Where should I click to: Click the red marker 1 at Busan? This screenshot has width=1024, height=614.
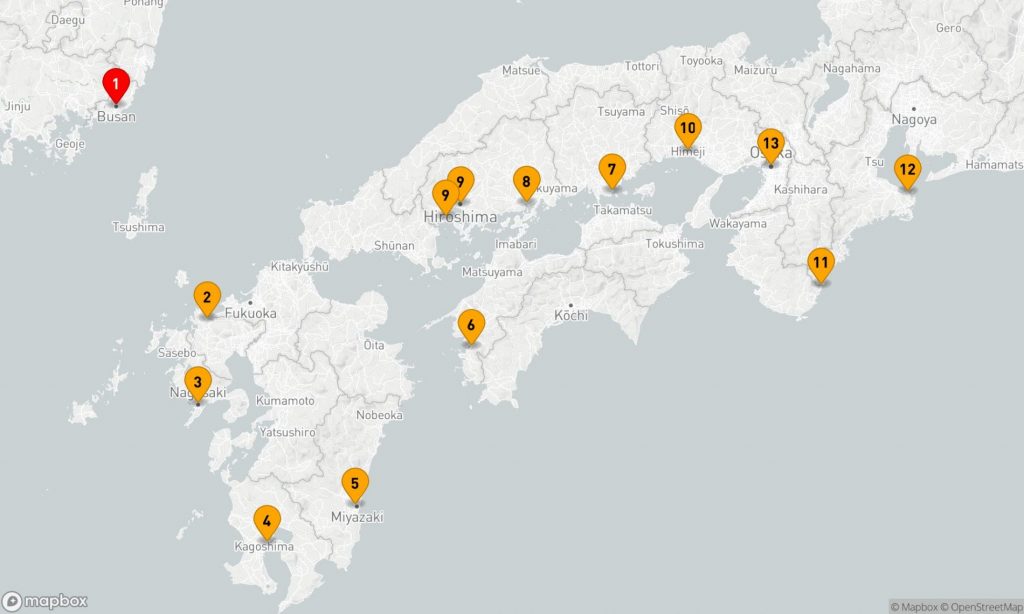pyautogui.click(x=116, y=84)
